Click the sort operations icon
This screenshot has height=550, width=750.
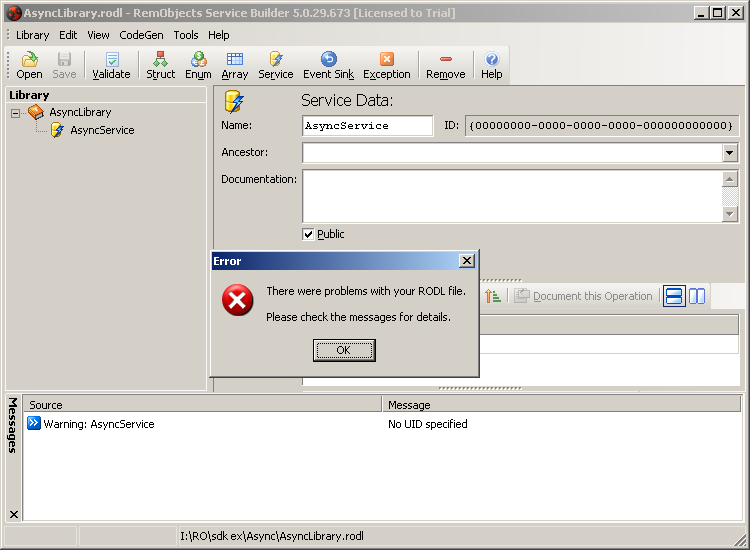click(493, 296)
